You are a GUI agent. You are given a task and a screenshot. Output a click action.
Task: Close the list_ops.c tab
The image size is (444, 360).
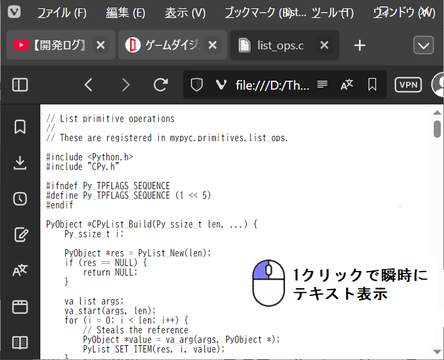click(x=324, y=45)
